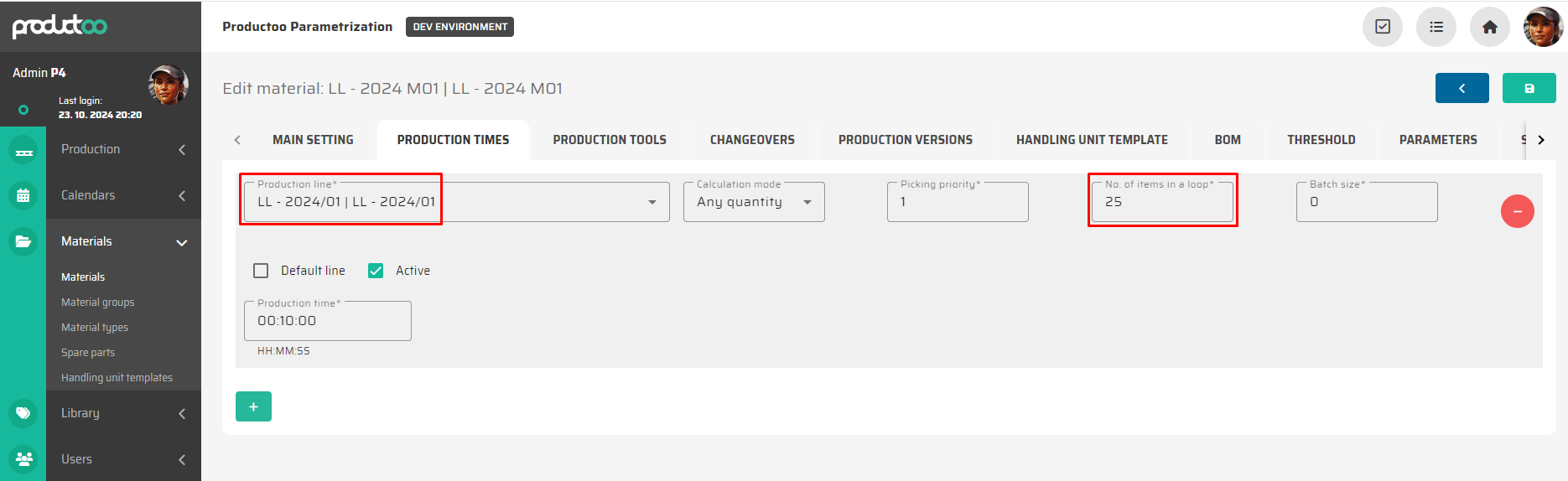Open the home icon in header
The image size is (1568, 481).
pos(1489,27)
